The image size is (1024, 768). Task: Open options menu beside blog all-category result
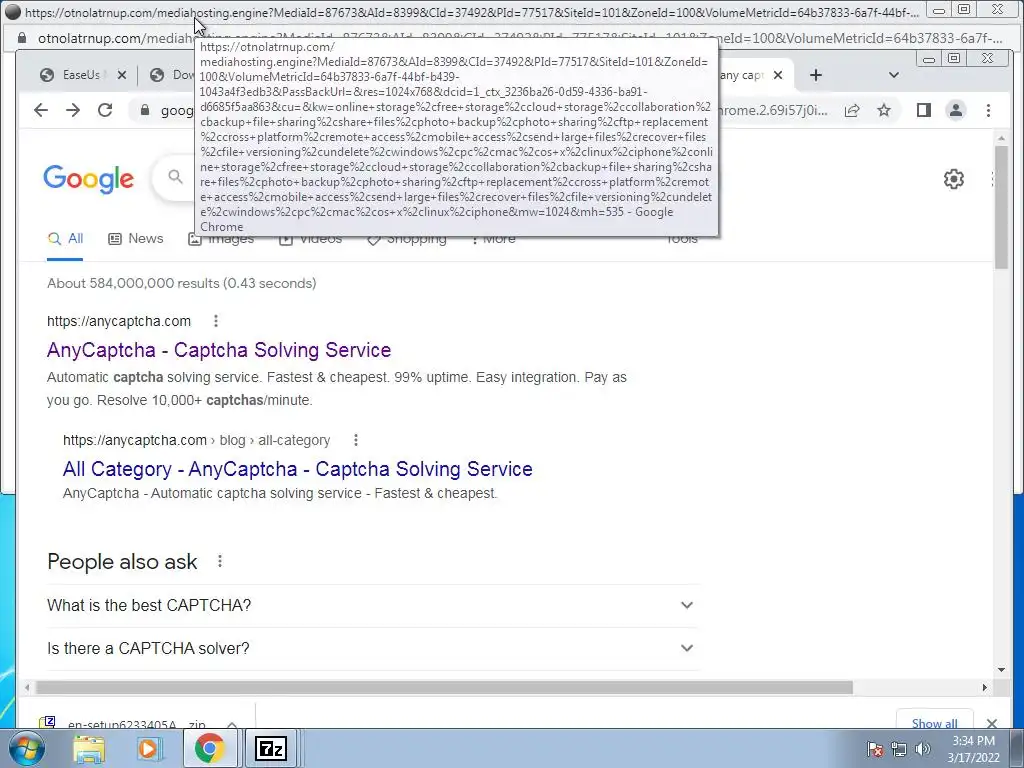pyautogui.click(x=355, y=440)
